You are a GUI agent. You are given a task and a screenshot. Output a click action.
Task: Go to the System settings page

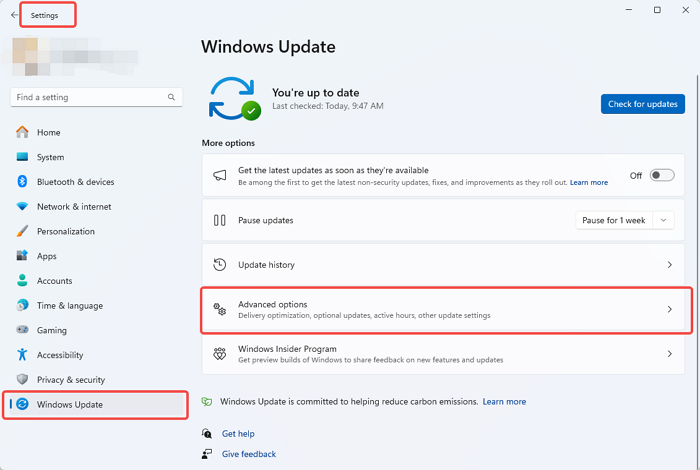50,157
